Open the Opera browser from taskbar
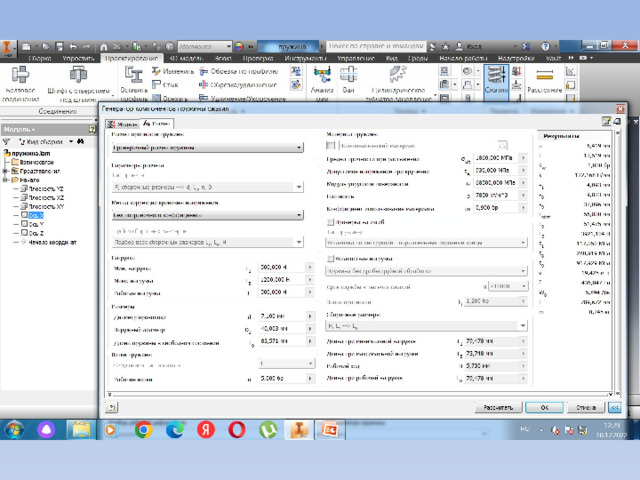This screenshot has width=640, height=480. point(236,429)
